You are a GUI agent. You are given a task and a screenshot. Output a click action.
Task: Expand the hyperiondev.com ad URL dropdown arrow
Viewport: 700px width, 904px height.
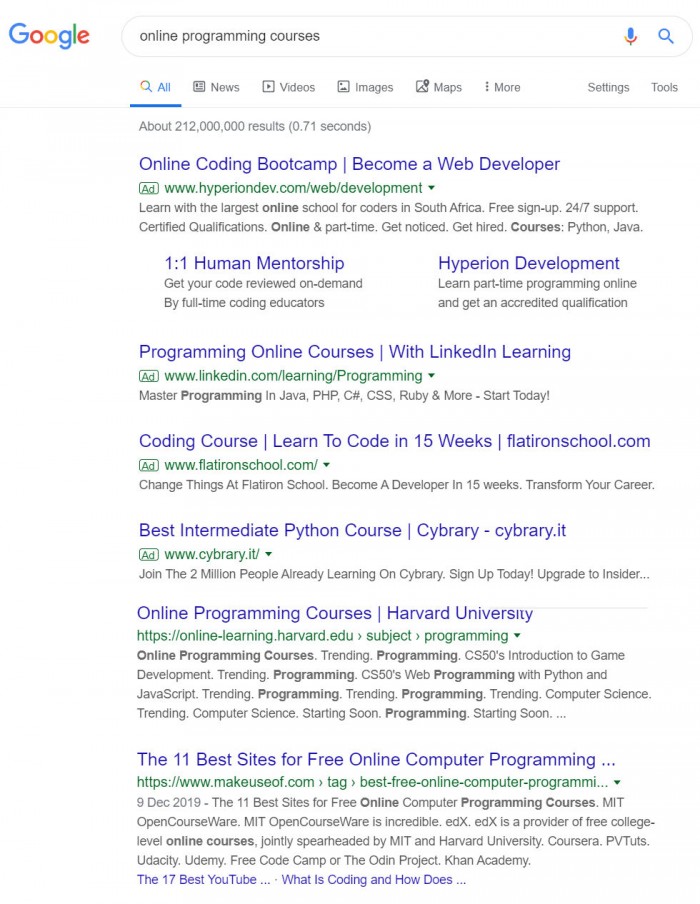[432, 188]
